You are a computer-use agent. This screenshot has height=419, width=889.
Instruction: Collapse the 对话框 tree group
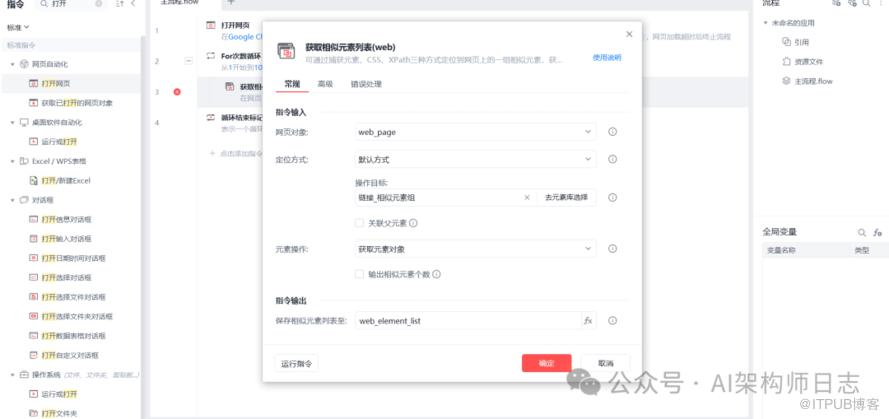12,200
